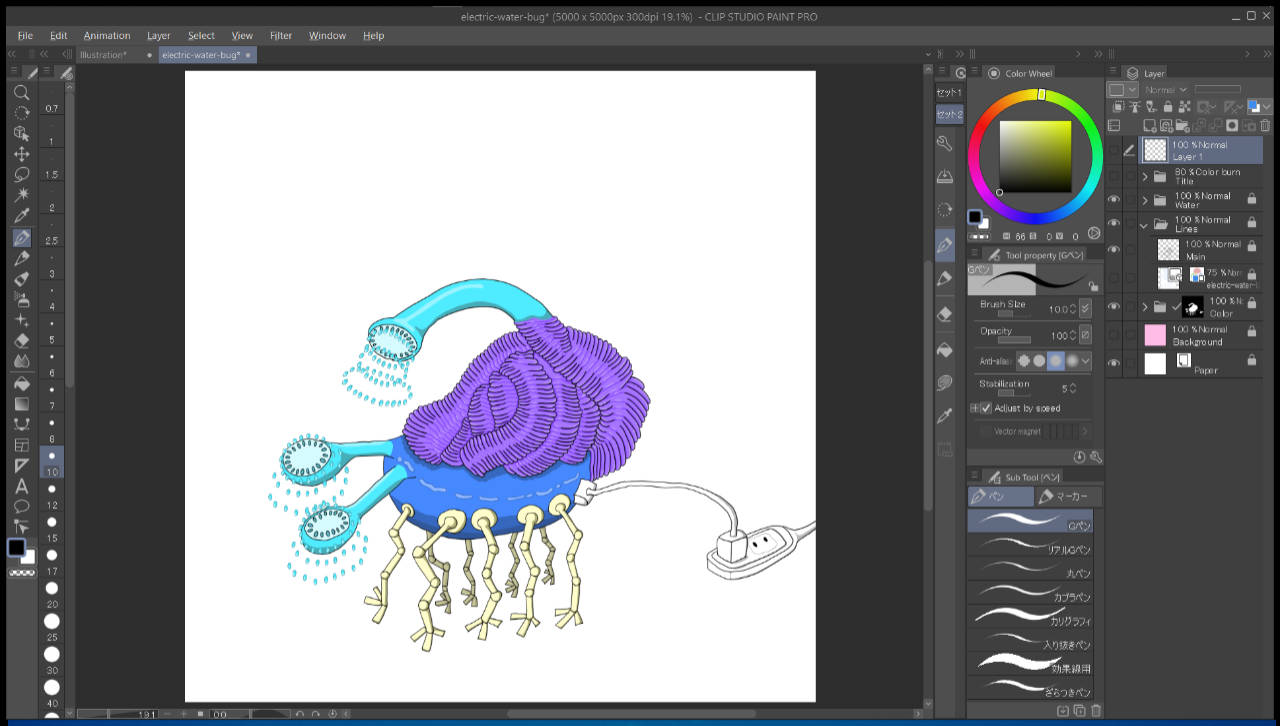Show the Background layer
Image resolution: width=1280 pixels, height=726 pixels.
coord(1114,335)
